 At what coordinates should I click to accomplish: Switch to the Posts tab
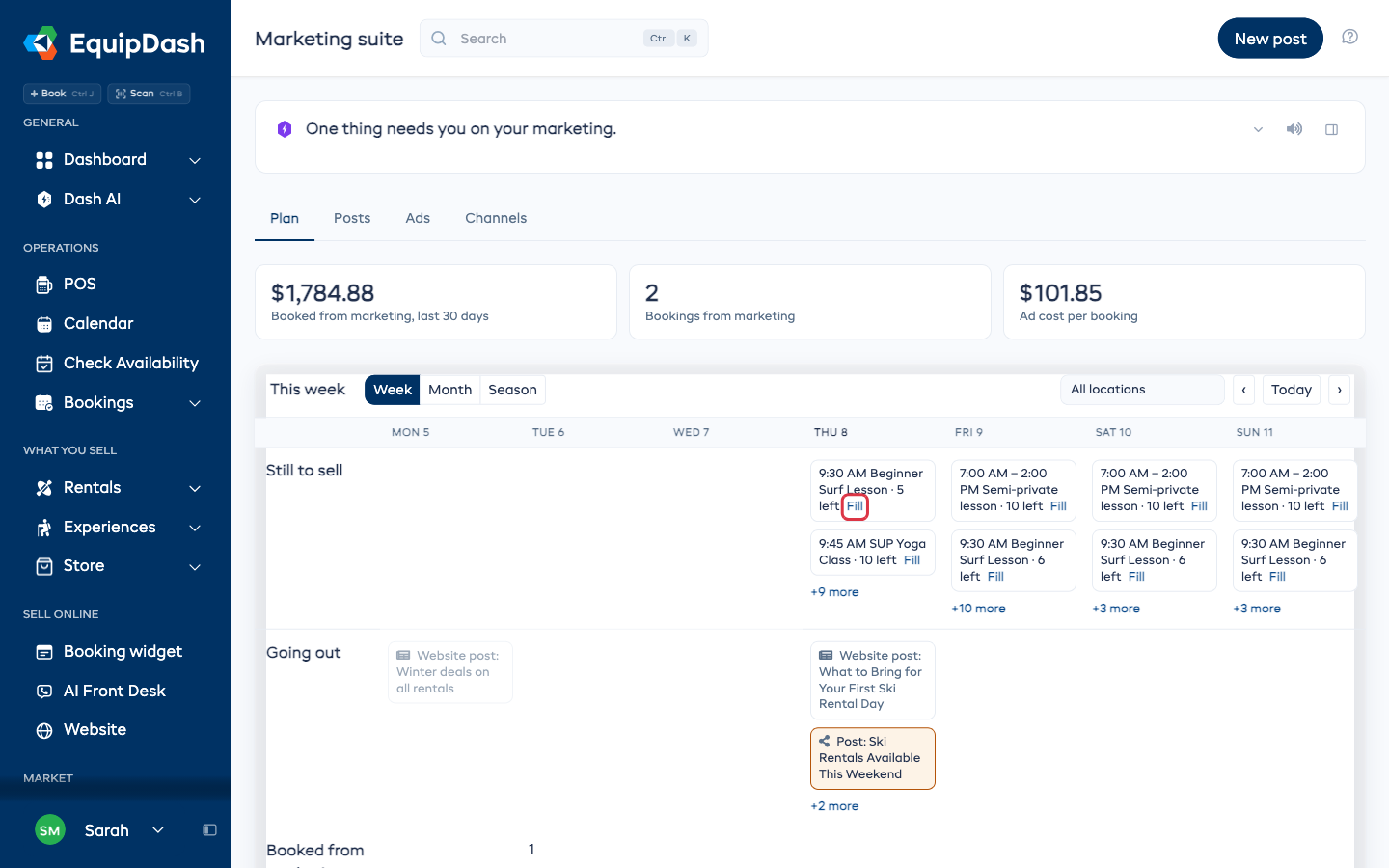pos(352,218)
